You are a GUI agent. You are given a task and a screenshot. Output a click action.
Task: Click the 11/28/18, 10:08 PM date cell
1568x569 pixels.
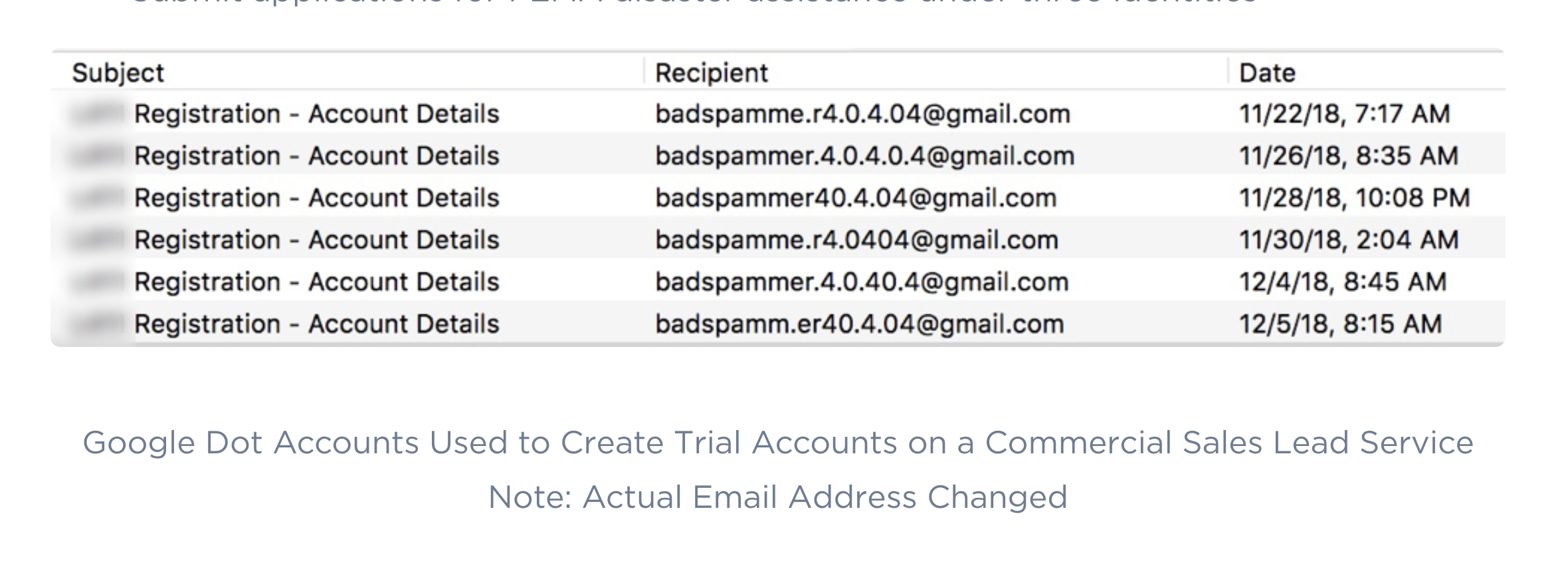pyautogui.click(x=1354, y=197)
